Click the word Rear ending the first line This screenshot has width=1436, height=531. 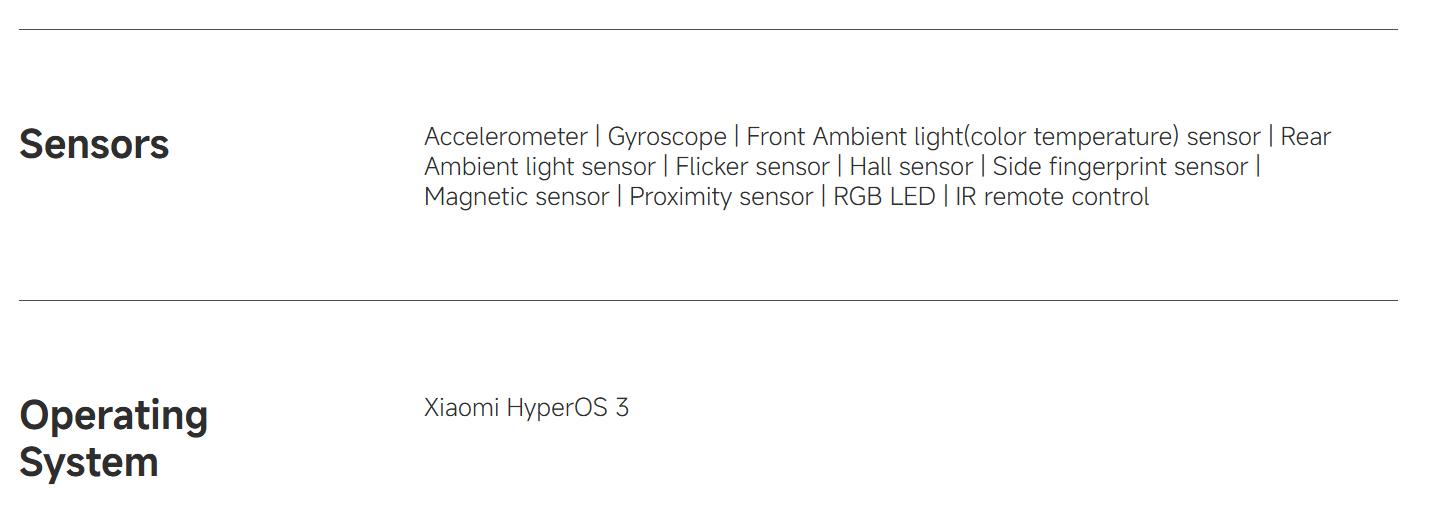pyautogui.click(x=1305, y=136)
